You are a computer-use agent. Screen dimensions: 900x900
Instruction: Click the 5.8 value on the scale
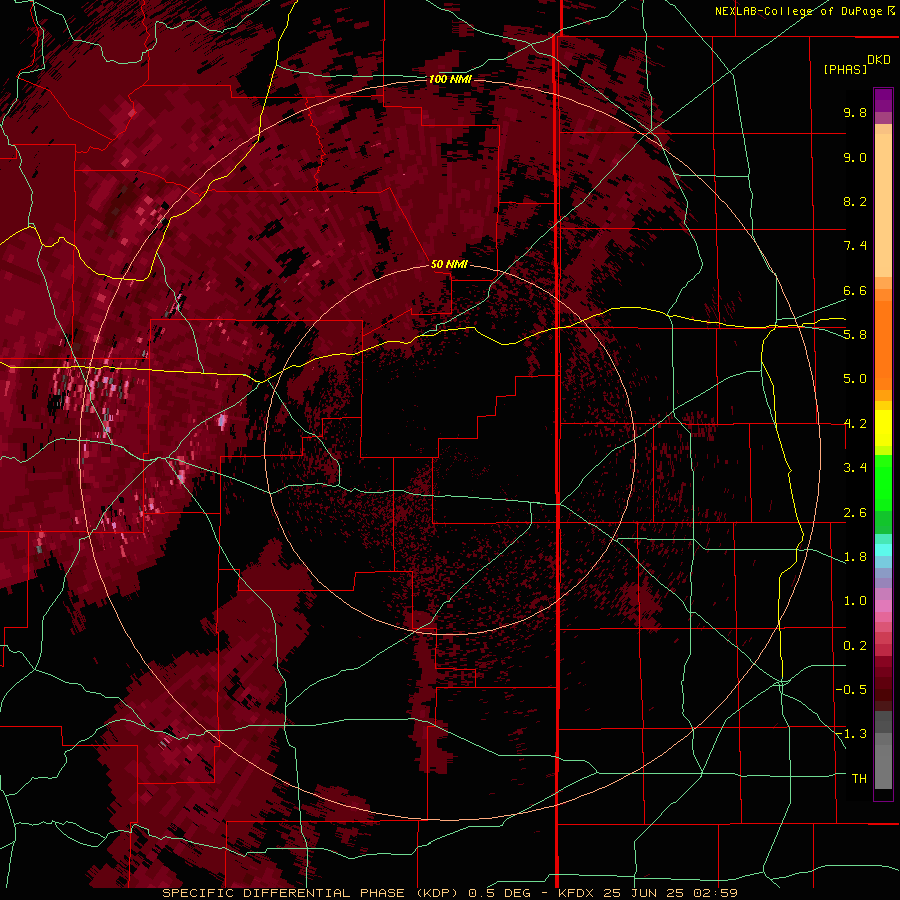pos(855,335)
